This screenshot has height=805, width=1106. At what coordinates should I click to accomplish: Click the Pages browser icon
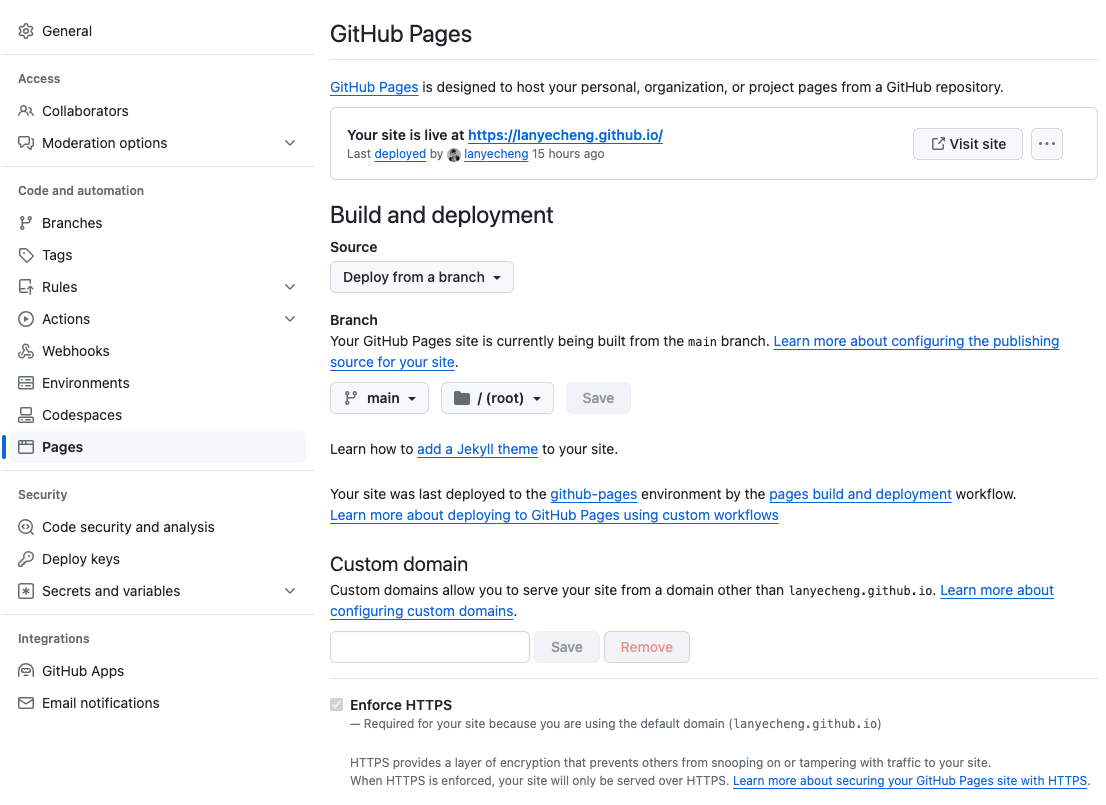26,447
